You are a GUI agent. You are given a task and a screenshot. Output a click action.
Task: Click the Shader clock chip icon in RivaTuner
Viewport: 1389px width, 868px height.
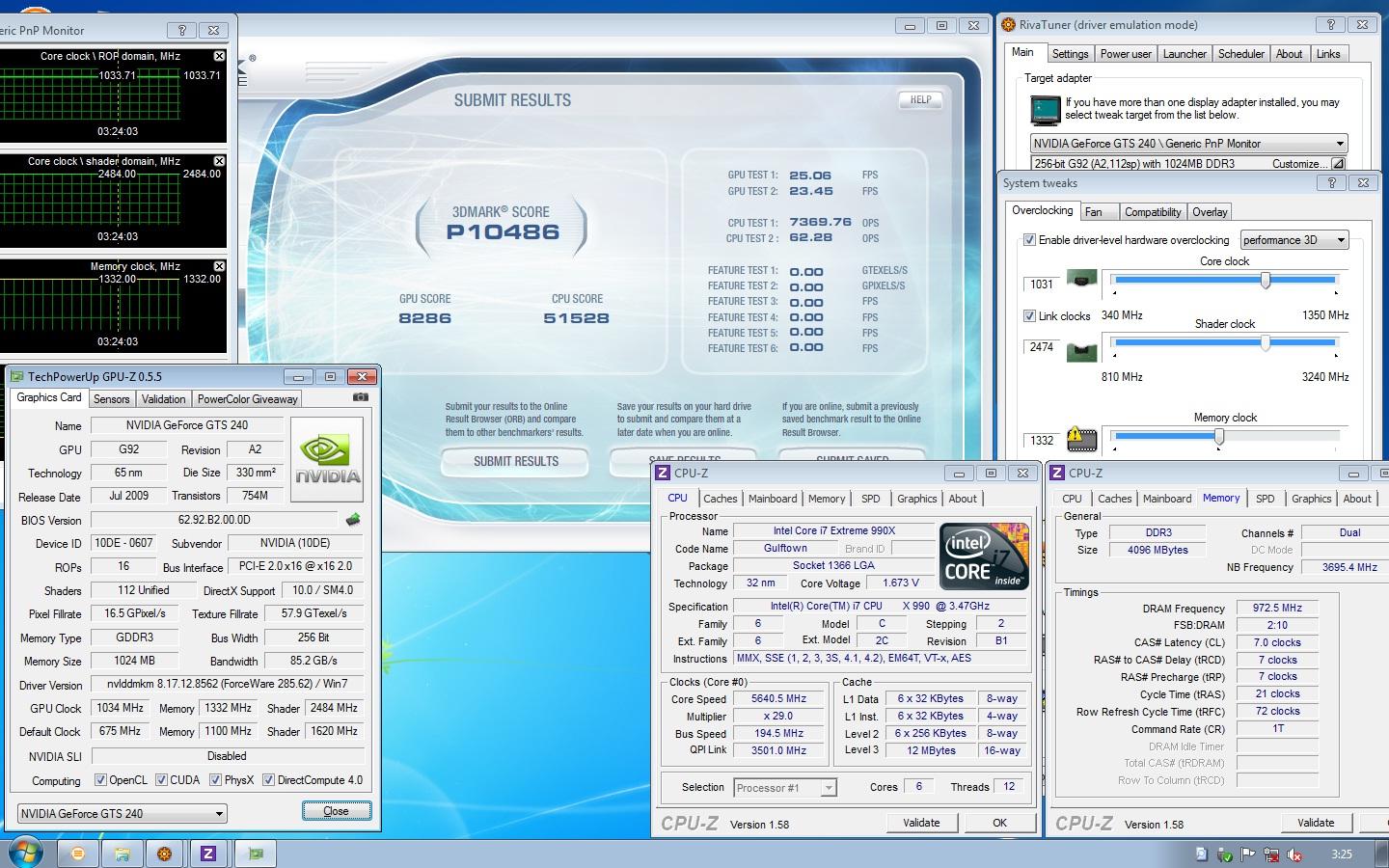coord(1082,351)
